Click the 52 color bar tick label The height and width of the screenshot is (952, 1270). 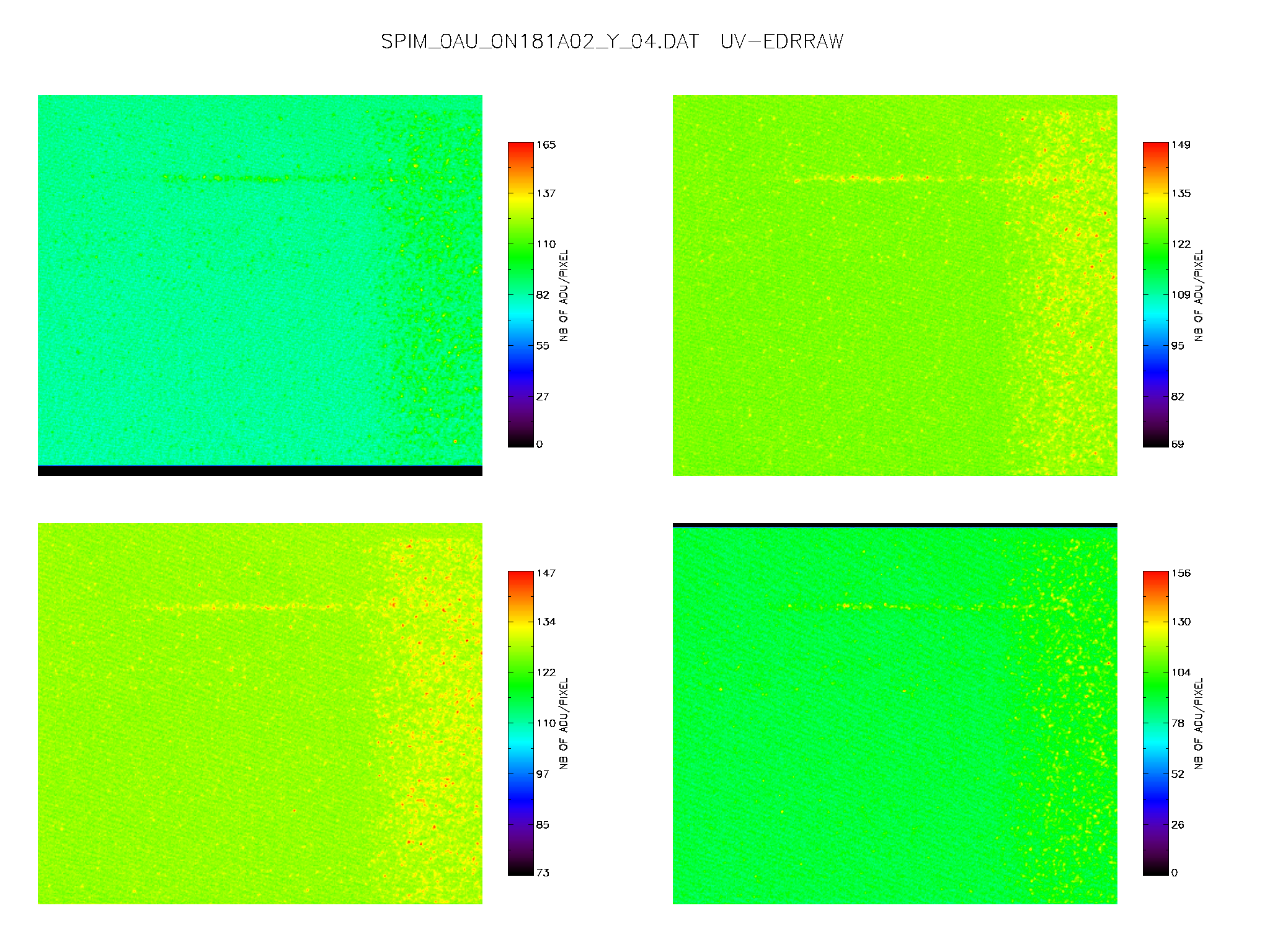tap(1178, 774)
